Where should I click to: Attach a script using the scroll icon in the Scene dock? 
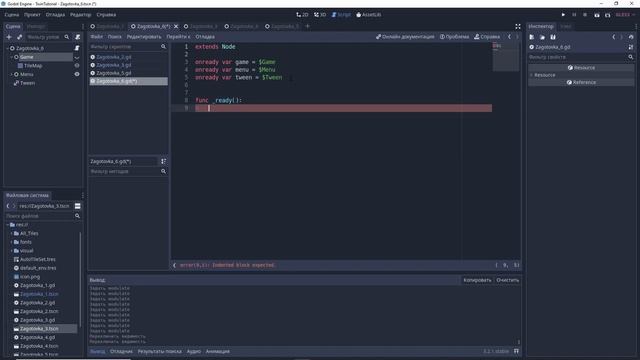point(78,37)
